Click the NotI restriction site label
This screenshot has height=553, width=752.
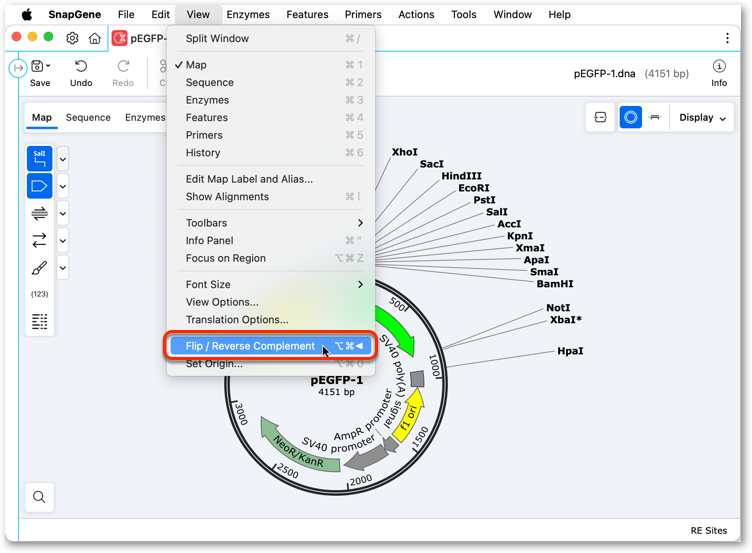click(x=558, y=308)
